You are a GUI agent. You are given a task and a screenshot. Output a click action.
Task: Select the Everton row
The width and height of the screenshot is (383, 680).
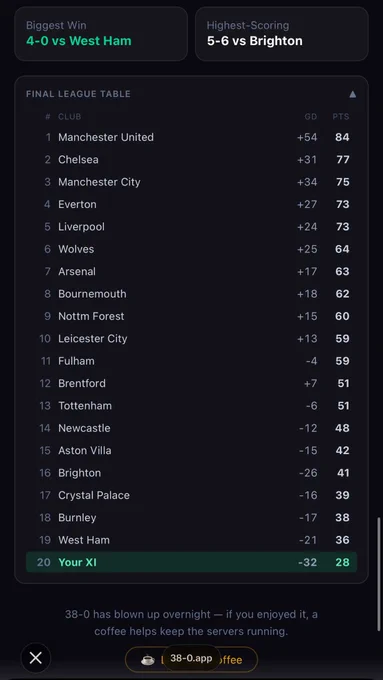coord(191,204)
